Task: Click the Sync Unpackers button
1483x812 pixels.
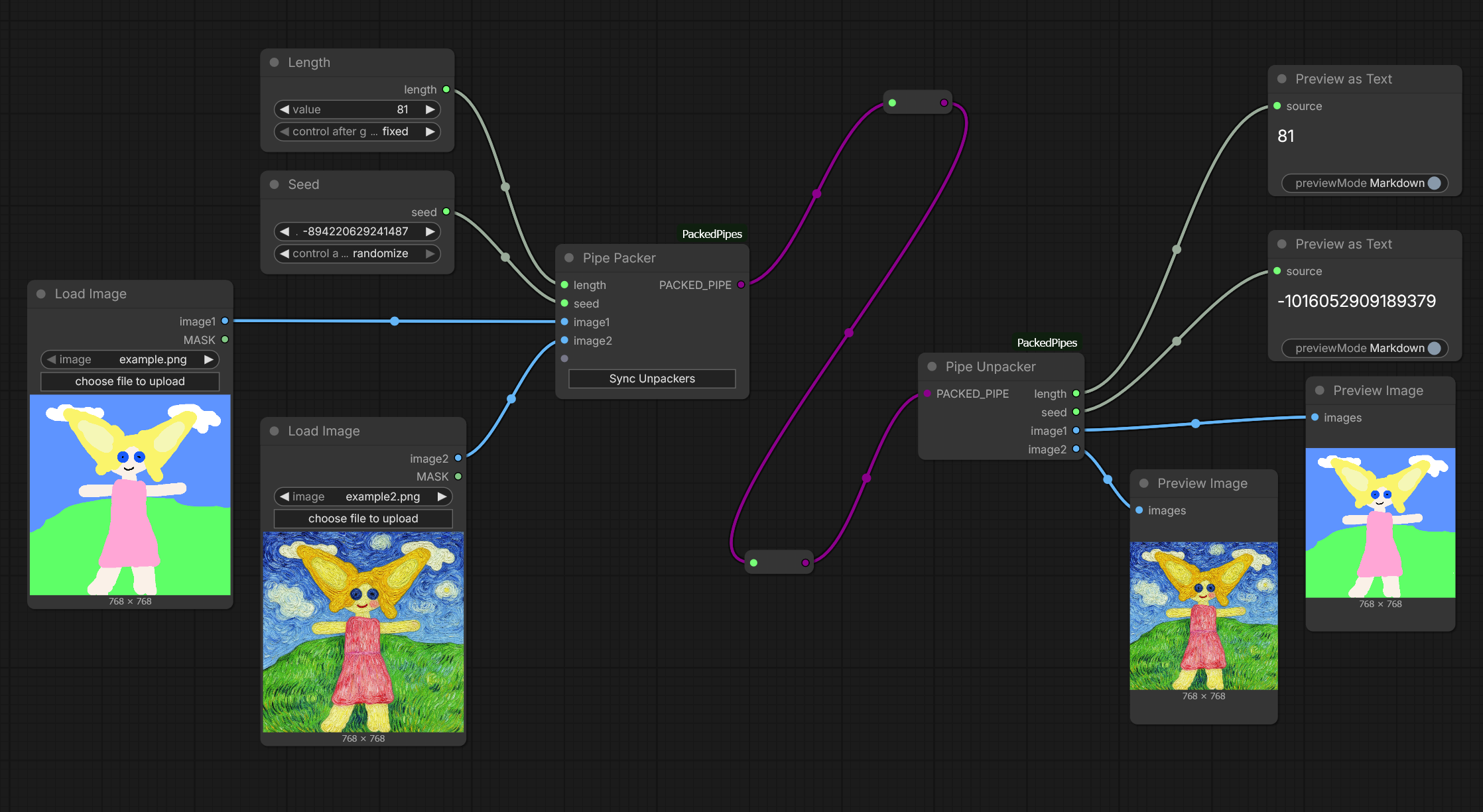Action: pos(652,378)
